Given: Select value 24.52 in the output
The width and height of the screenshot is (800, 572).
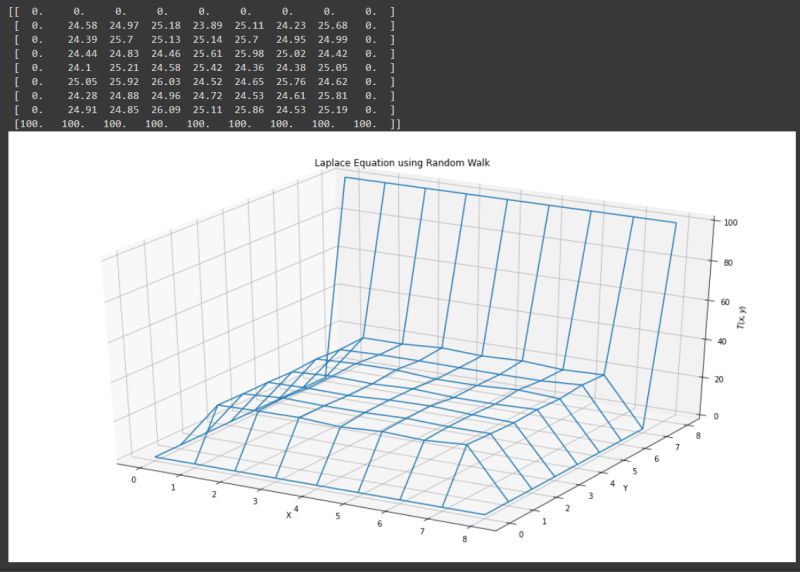Looking at the screenshot, I should click(x=208, y=82).
